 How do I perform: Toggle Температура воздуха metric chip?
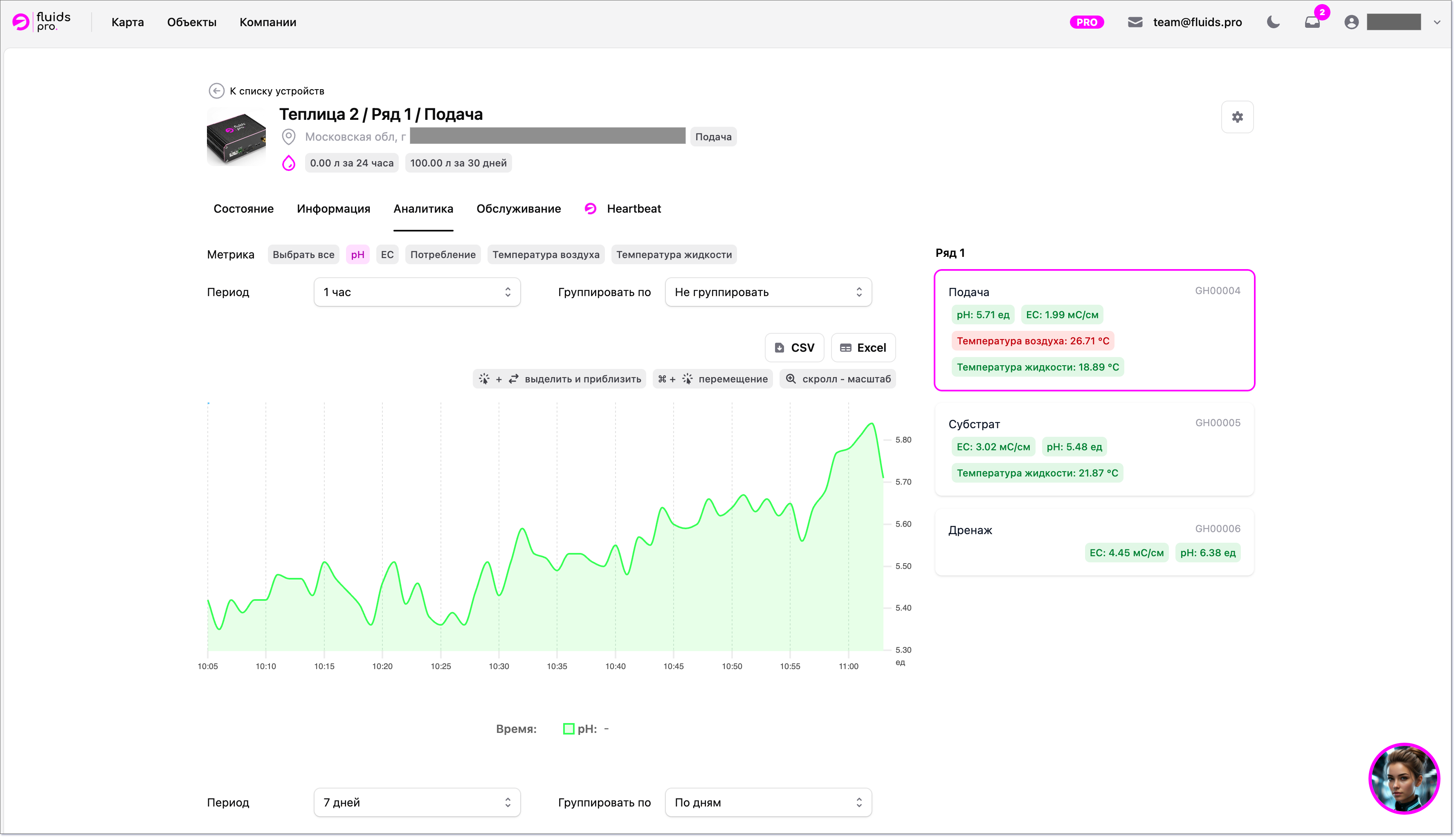545,254
